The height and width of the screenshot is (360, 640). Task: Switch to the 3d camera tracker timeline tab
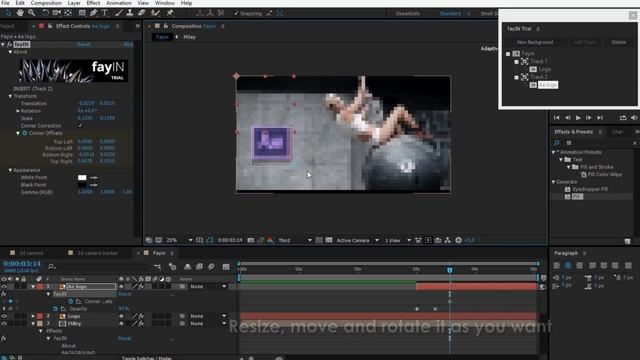[98, 253]
